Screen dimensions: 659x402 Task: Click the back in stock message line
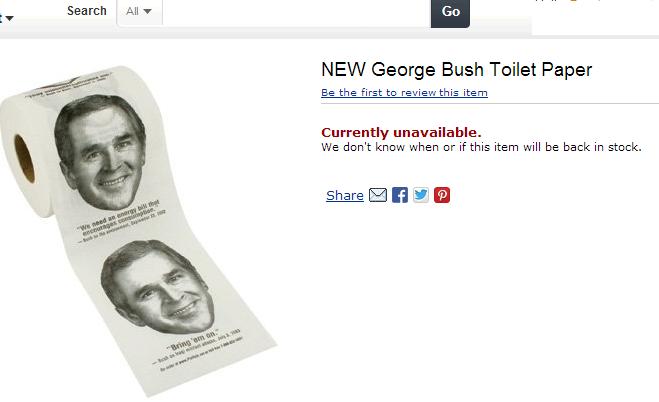pos(481,147)
